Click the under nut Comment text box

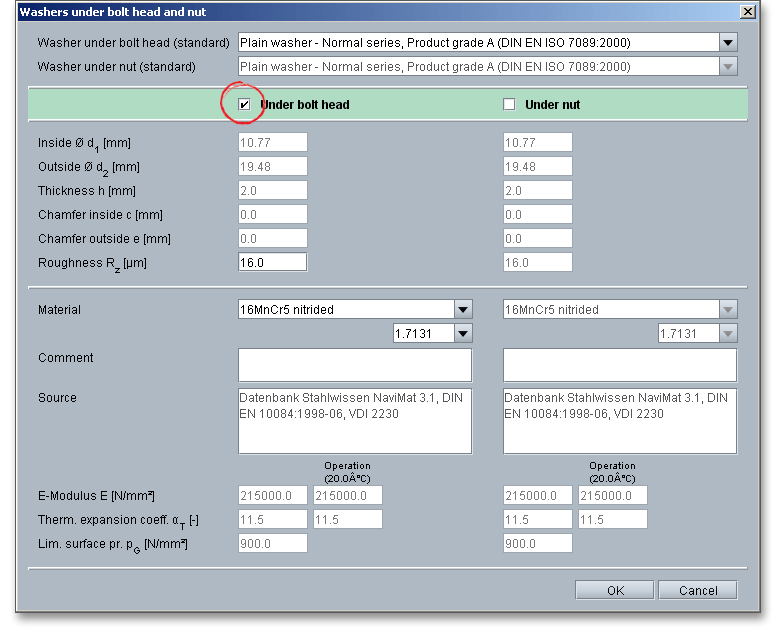(x=619, y=365)
